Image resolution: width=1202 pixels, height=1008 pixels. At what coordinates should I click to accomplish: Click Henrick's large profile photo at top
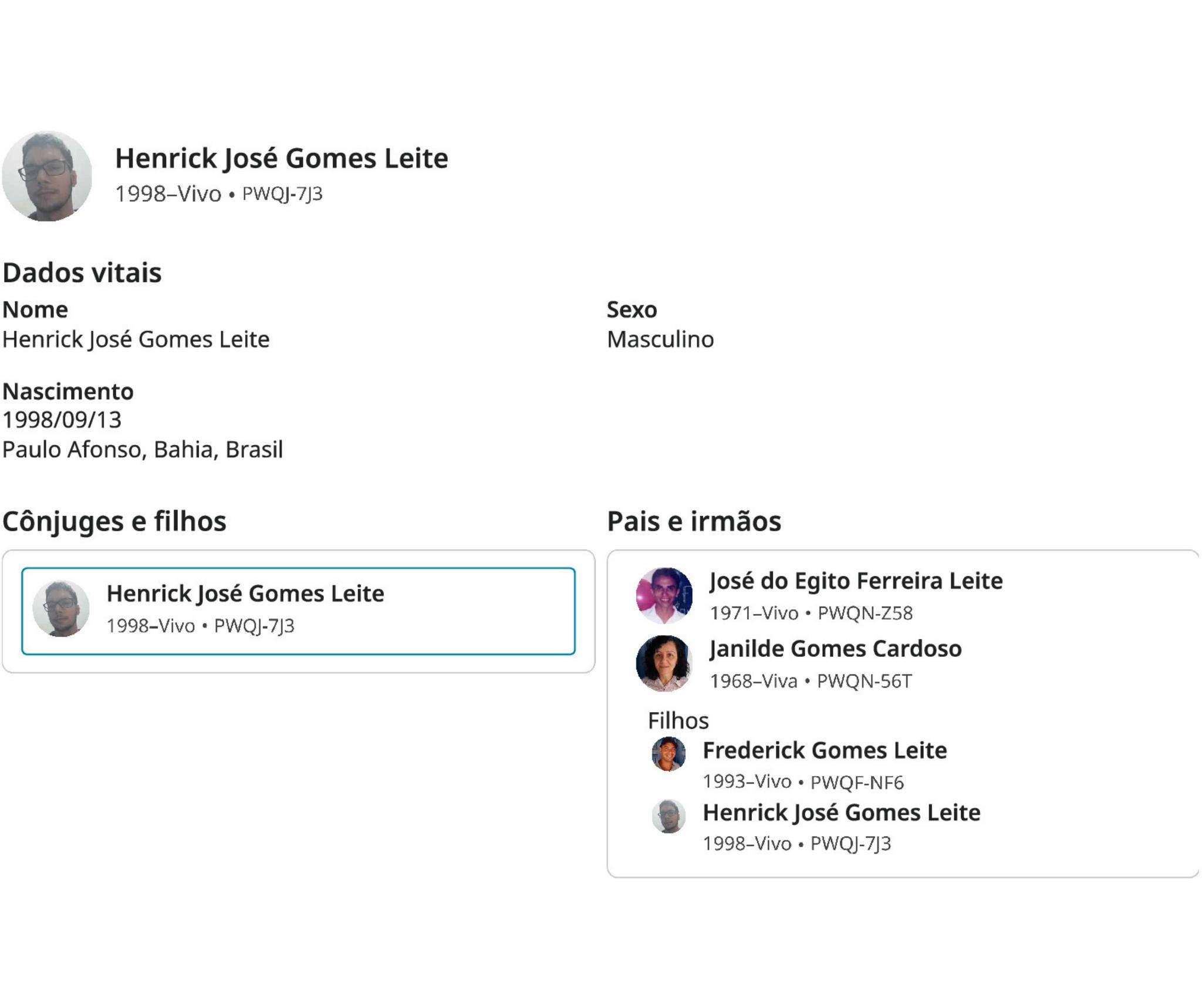[47, 176]
